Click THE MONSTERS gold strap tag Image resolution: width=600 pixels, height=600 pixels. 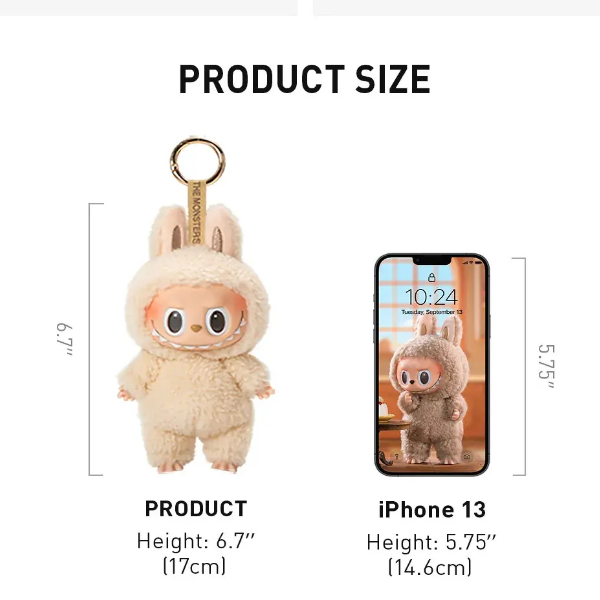(x=197, y=213)
